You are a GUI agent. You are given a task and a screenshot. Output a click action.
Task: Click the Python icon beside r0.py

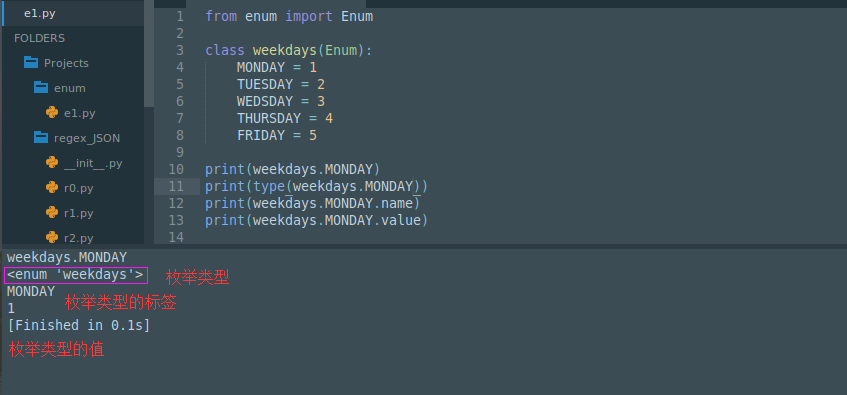52,188
